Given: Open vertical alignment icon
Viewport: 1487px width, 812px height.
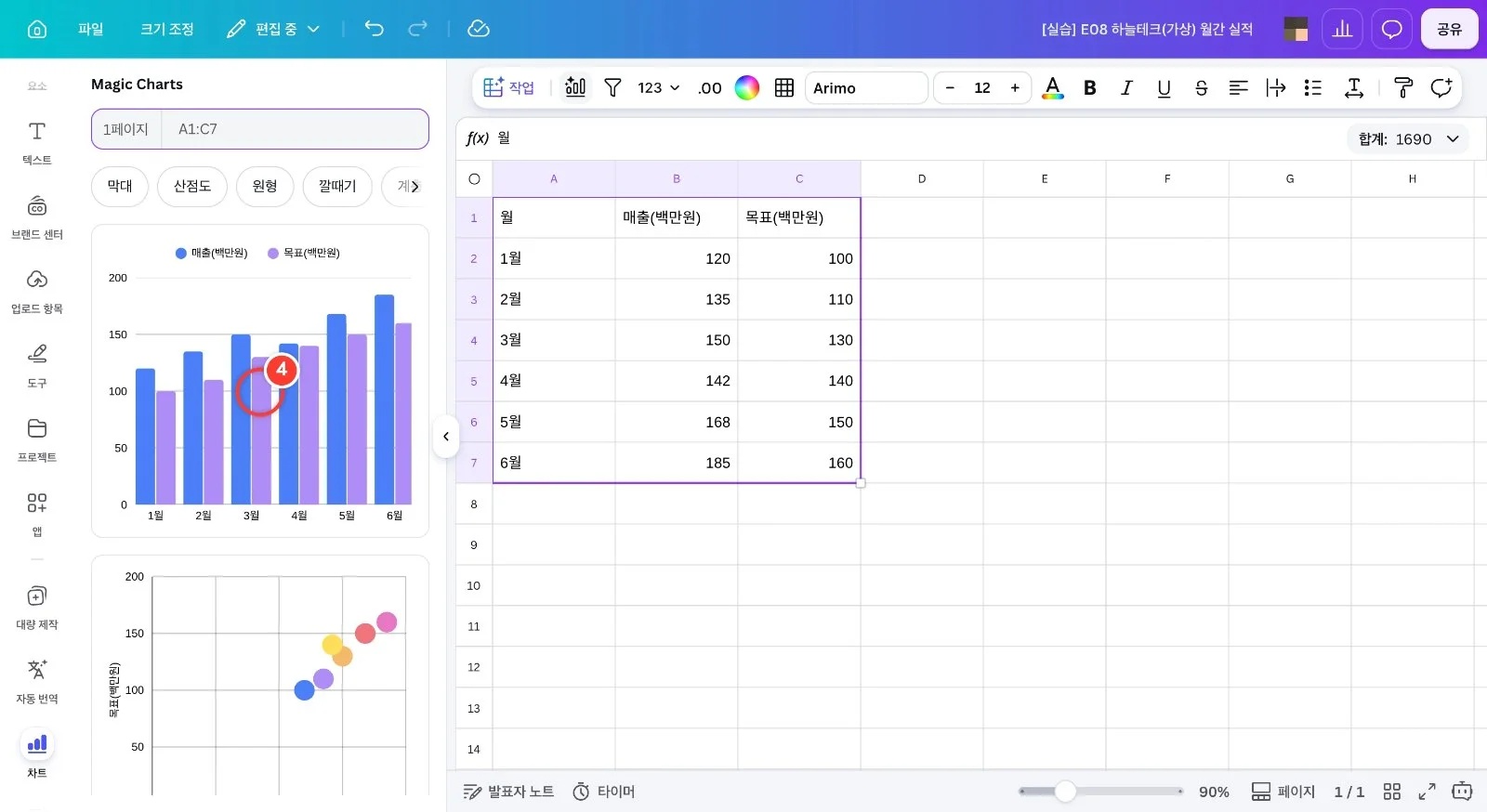Looking at the screenshot, I should pos(1354,87).
